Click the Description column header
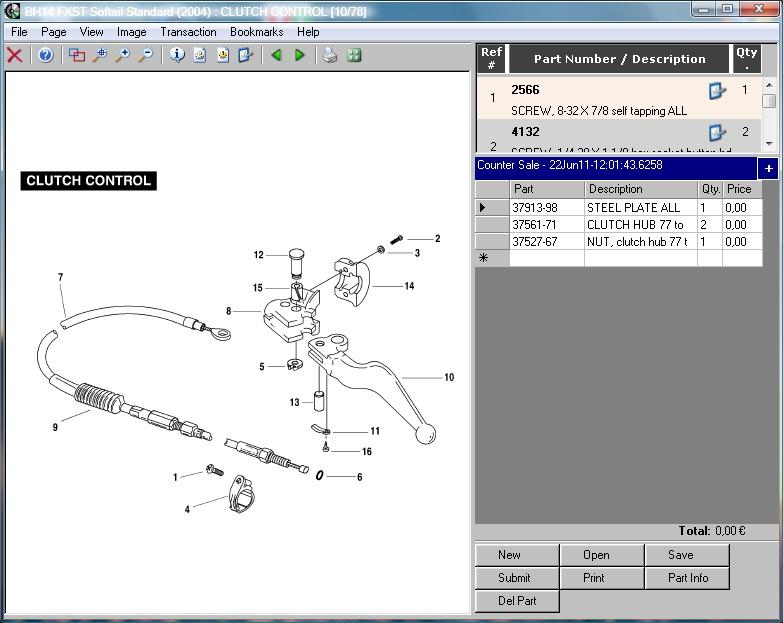Image resolution: width=783 pixels, height=623 pixels. pyautogui.click(x=641, y=190)
